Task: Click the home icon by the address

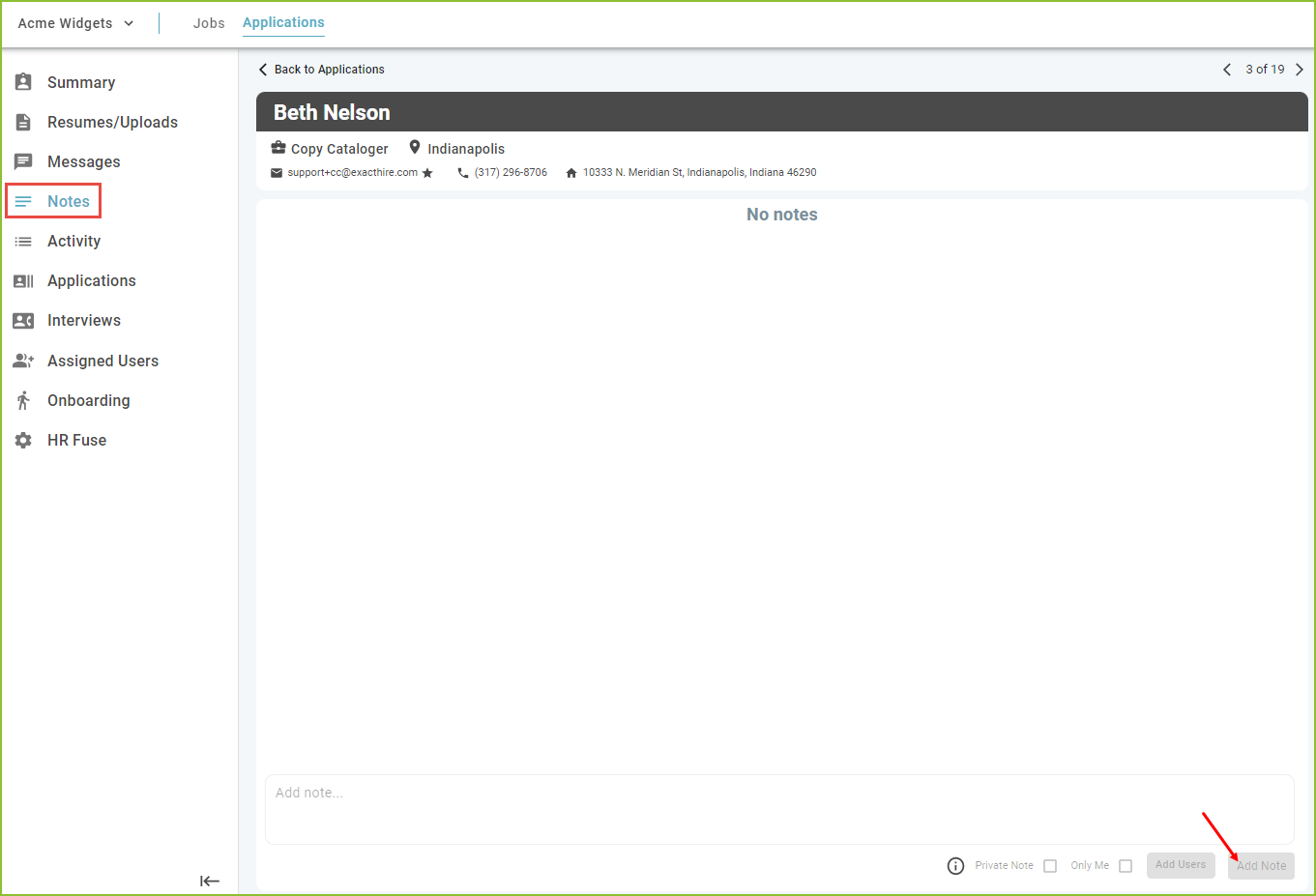Action: (571, 173)
